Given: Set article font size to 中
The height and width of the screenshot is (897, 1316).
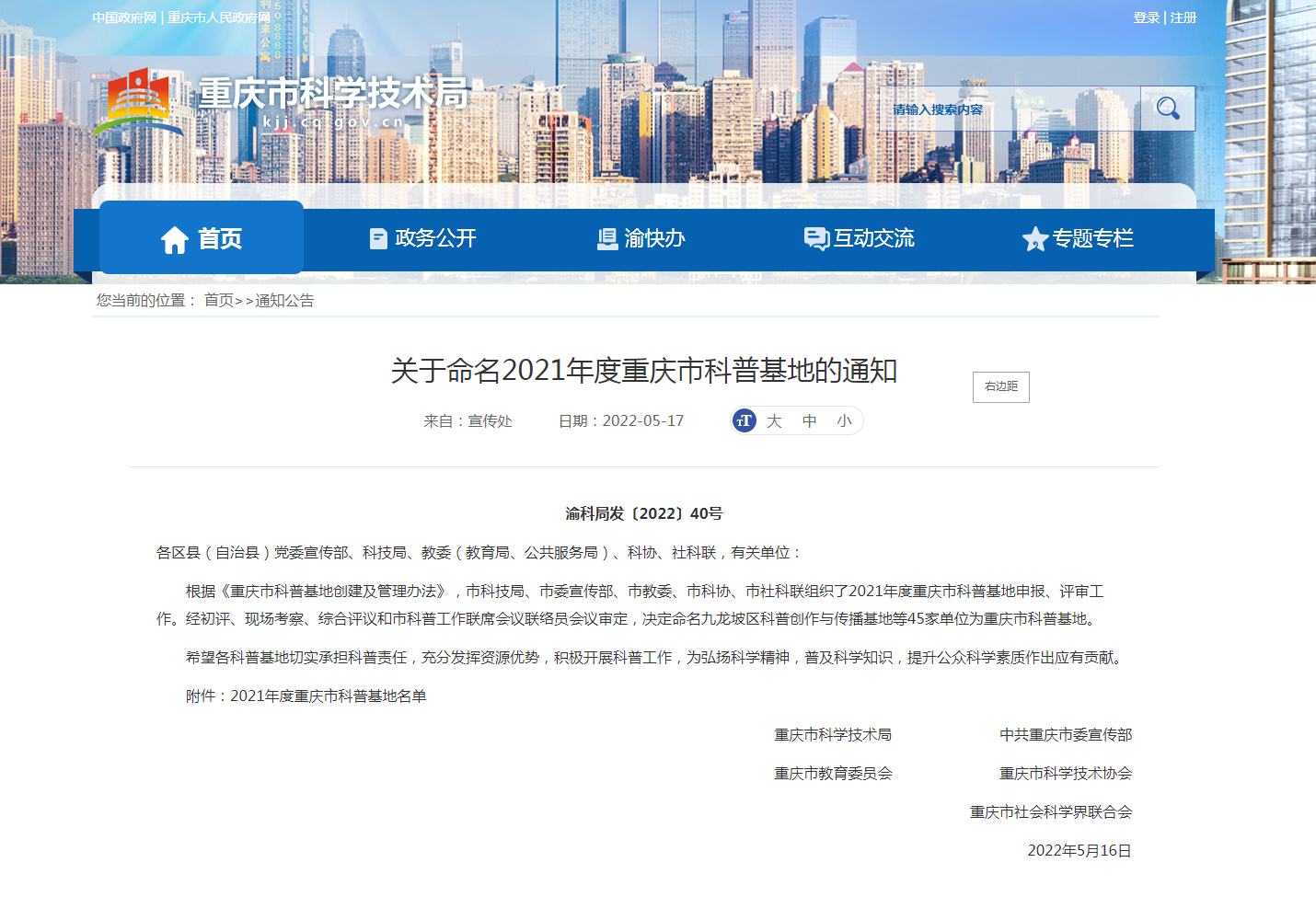Looking at the screenshot, I should 809,420.
